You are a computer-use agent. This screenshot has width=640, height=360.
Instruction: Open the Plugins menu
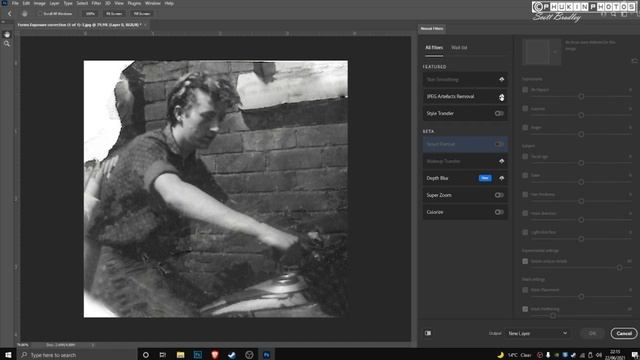134,3
